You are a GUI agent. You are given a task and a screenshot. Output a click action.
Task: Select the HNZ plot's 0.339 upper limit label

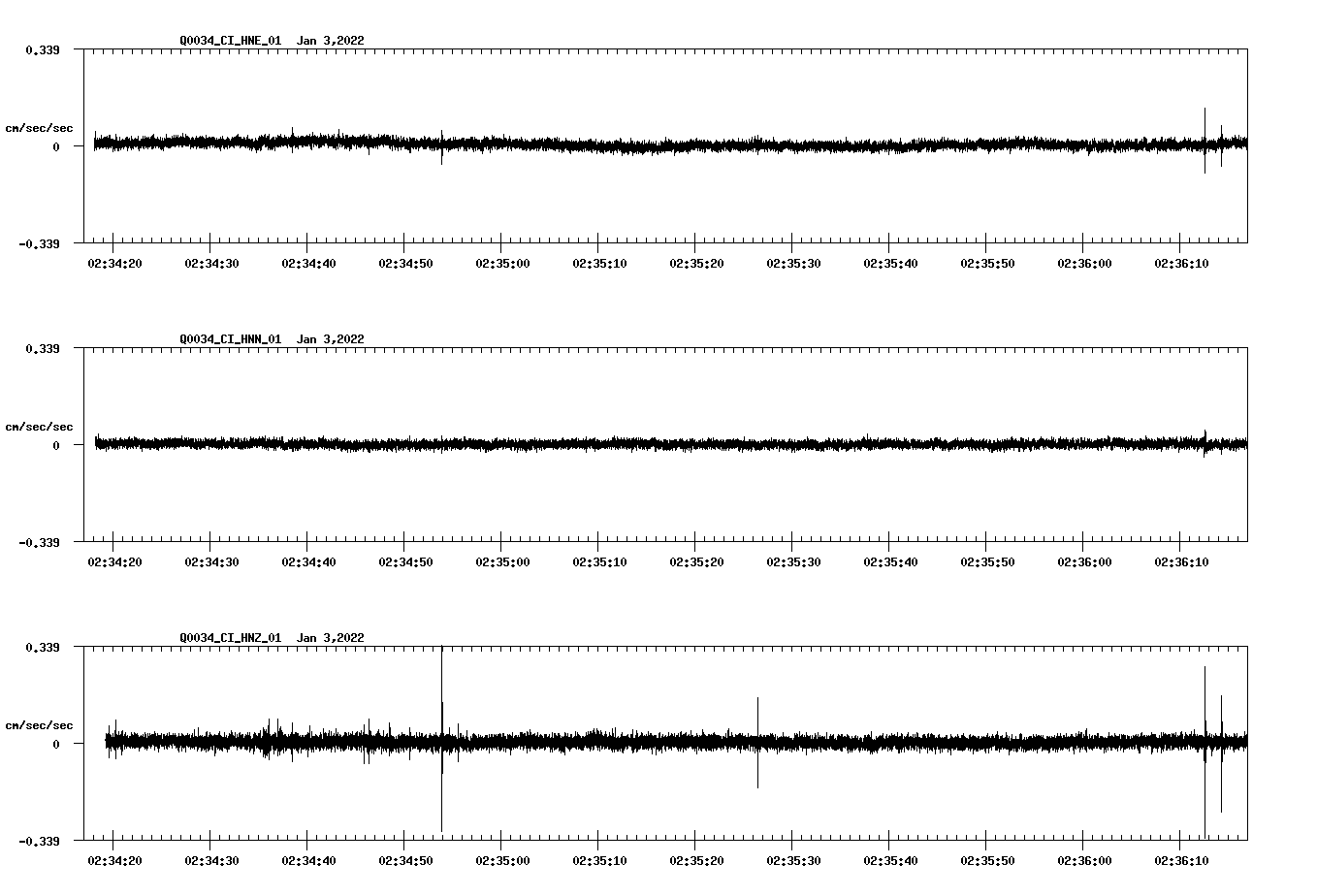coord(42,647)
